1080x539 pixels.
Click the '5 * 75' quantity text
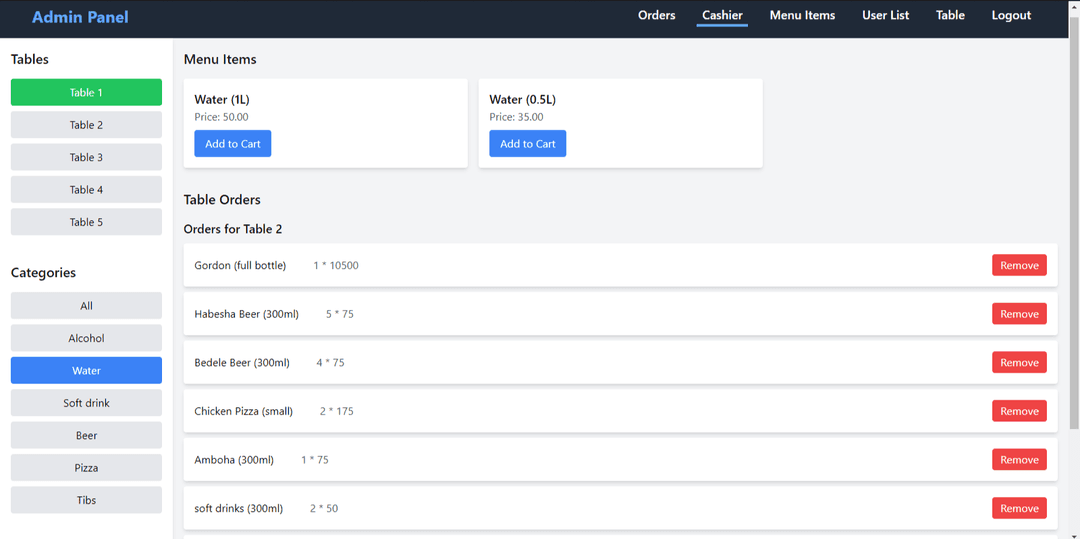[340, 314]
